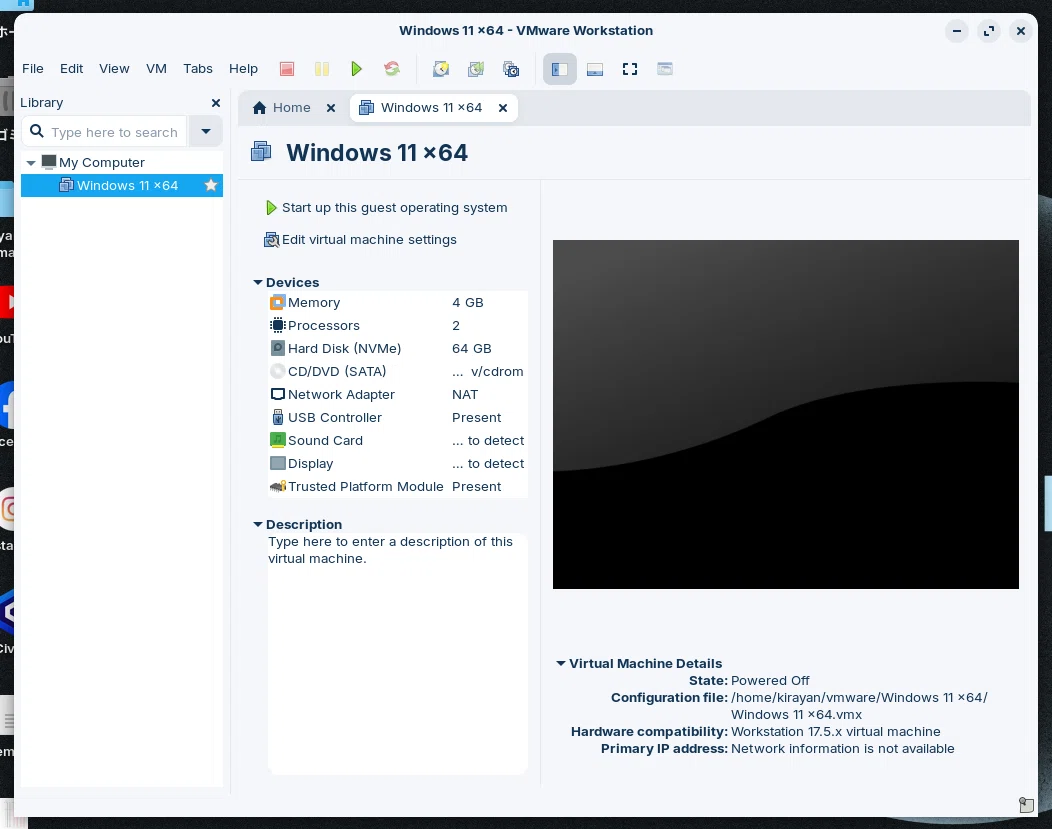Collapse the Virtual Machine Details section

561,663
